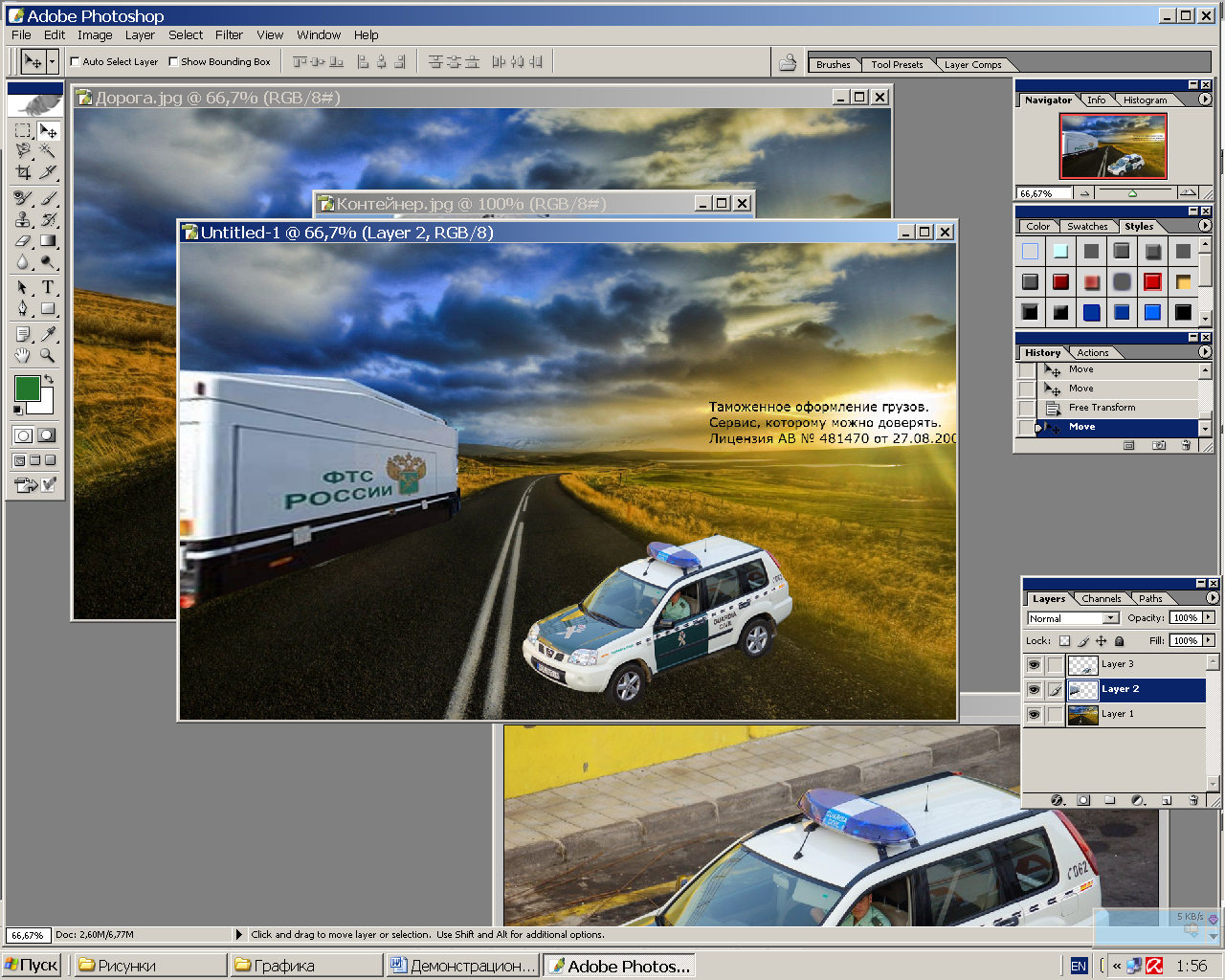Apply the bright red style swatch
This screenshot has width=1225, height=980.
1152,281
